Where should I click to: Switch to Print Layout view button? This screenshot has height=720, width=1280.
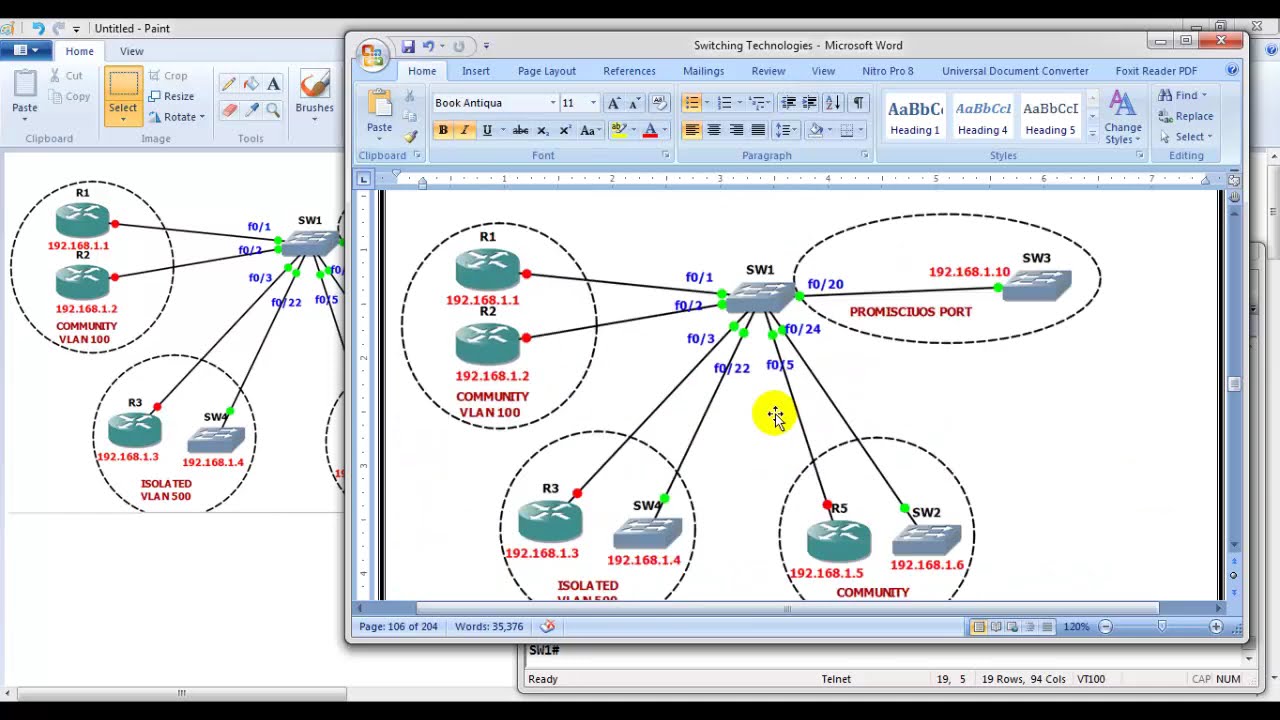[979, 626]
